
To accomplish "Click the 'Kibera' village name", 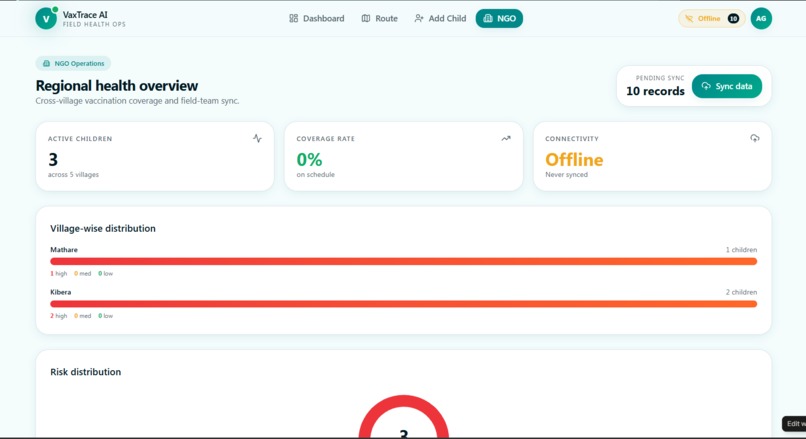I will pos(61,292).
